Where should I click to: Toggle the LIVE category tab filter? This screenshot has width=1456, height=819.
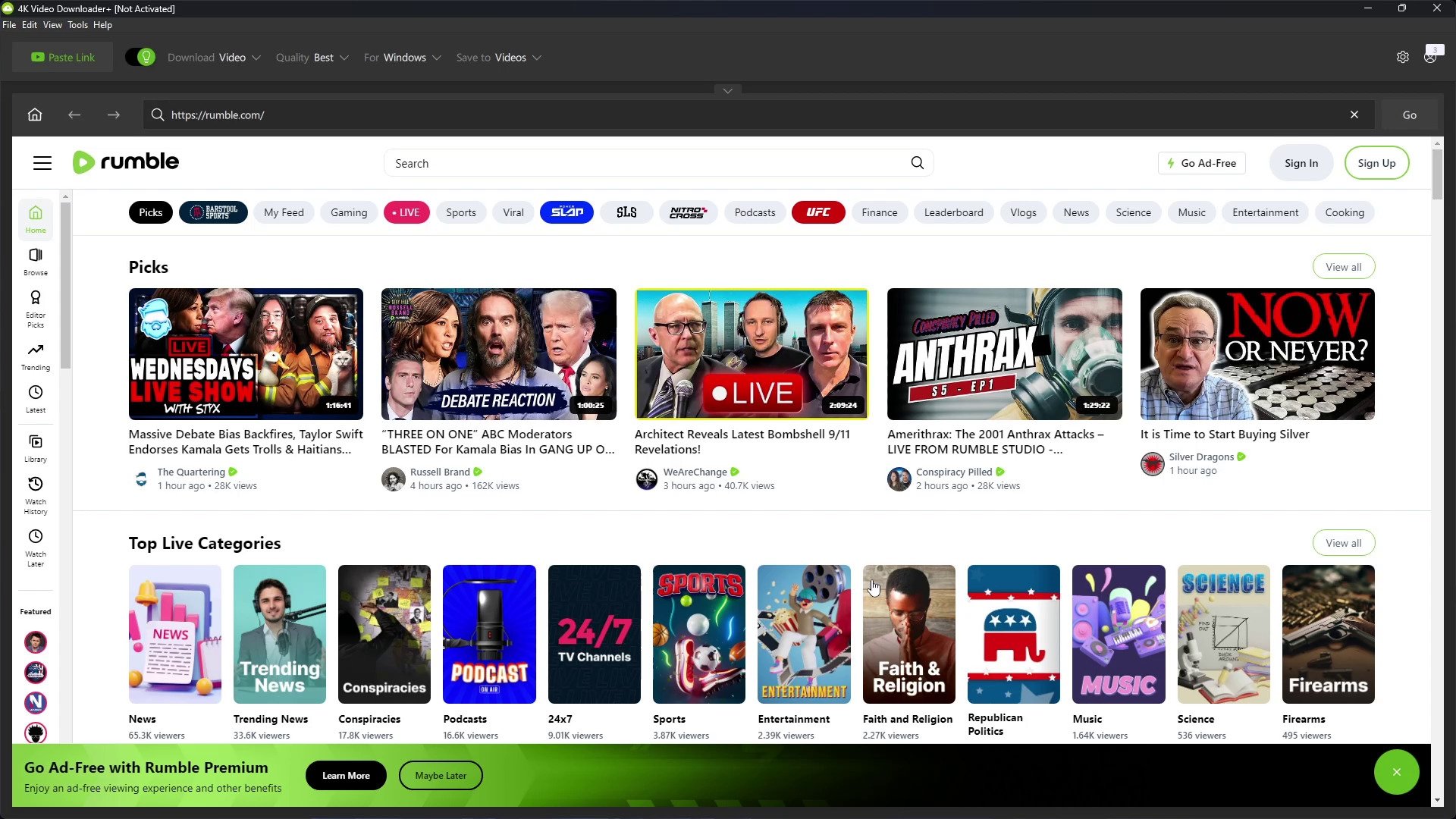(x=409, y=212)
